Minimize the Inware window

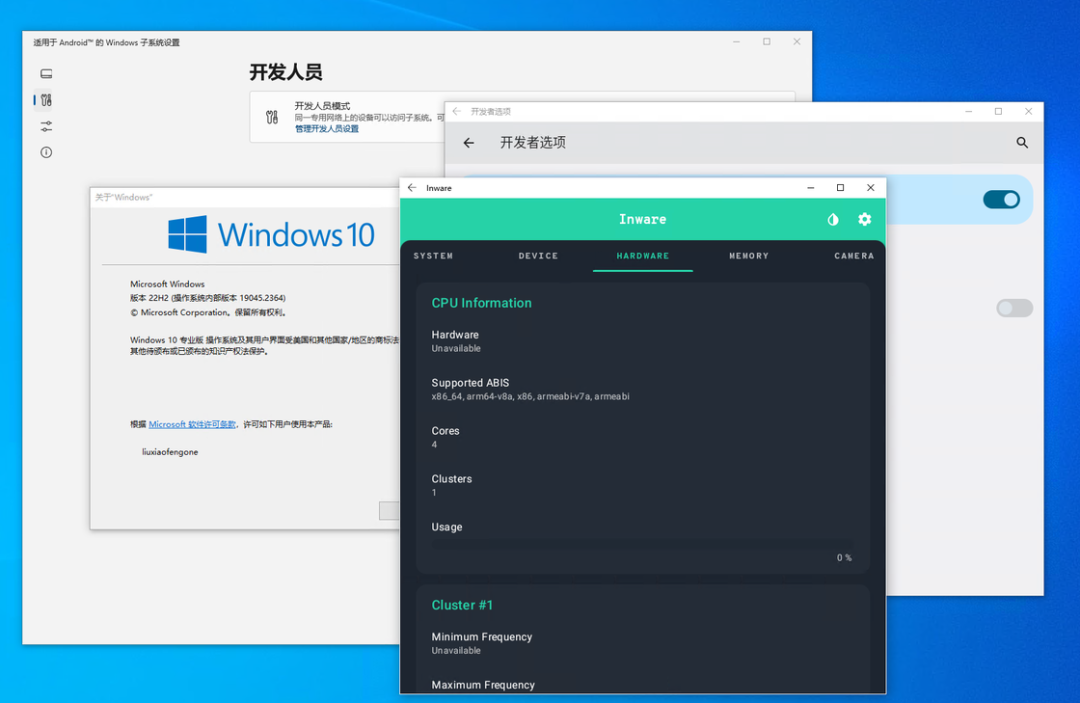point(811,187)
